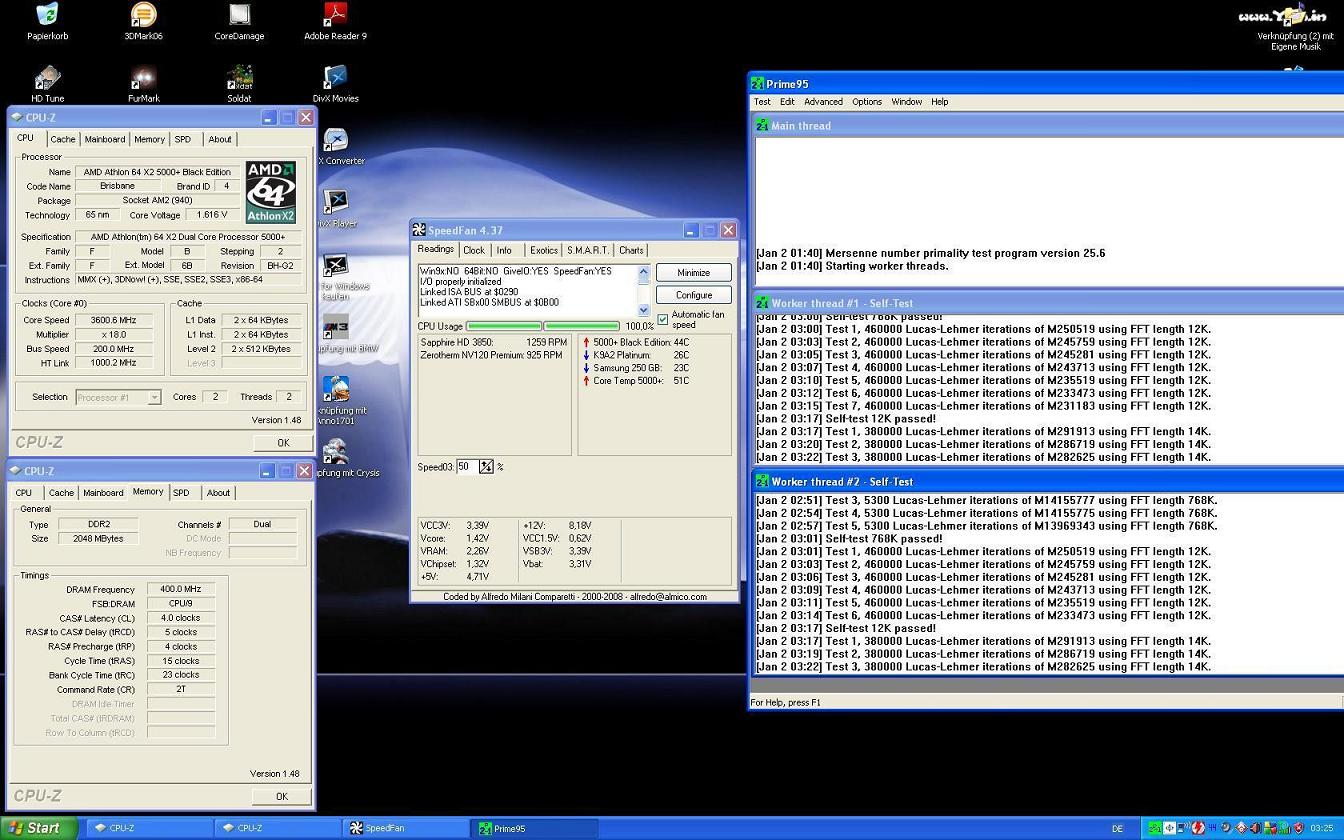Image resolution: width=1344 pixels, height=840 pixels.
Task: Click the SpeedFan Minimize button
Action: pyautogui.click(x=693, y=273)
